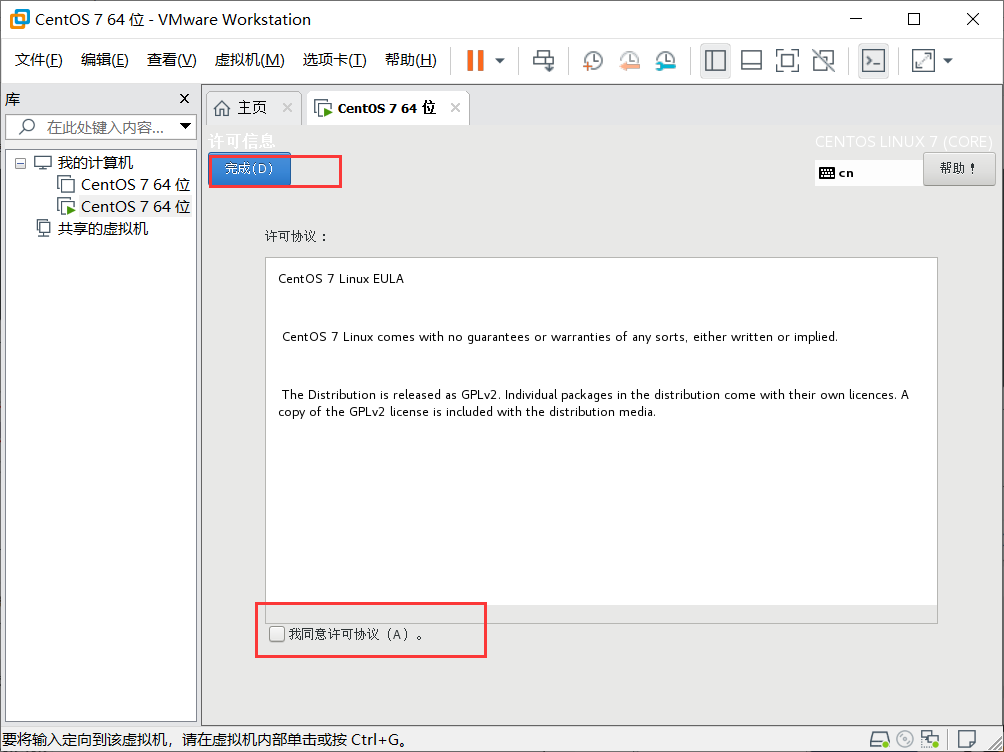Open the console view icon
The image size is (1004, 752).
873,61
